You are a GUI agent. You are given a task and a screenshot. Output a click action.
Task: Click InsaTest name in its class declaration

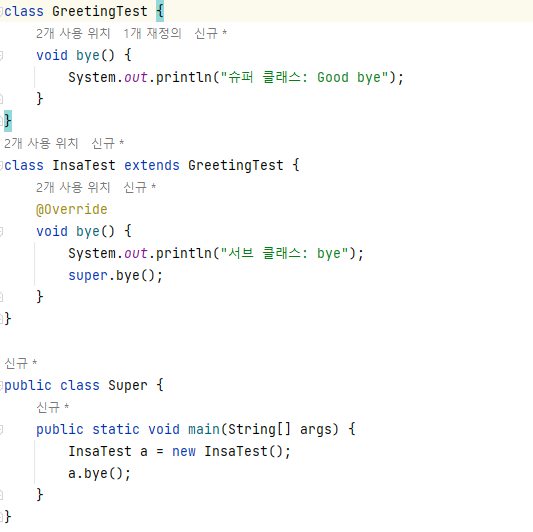84,166
